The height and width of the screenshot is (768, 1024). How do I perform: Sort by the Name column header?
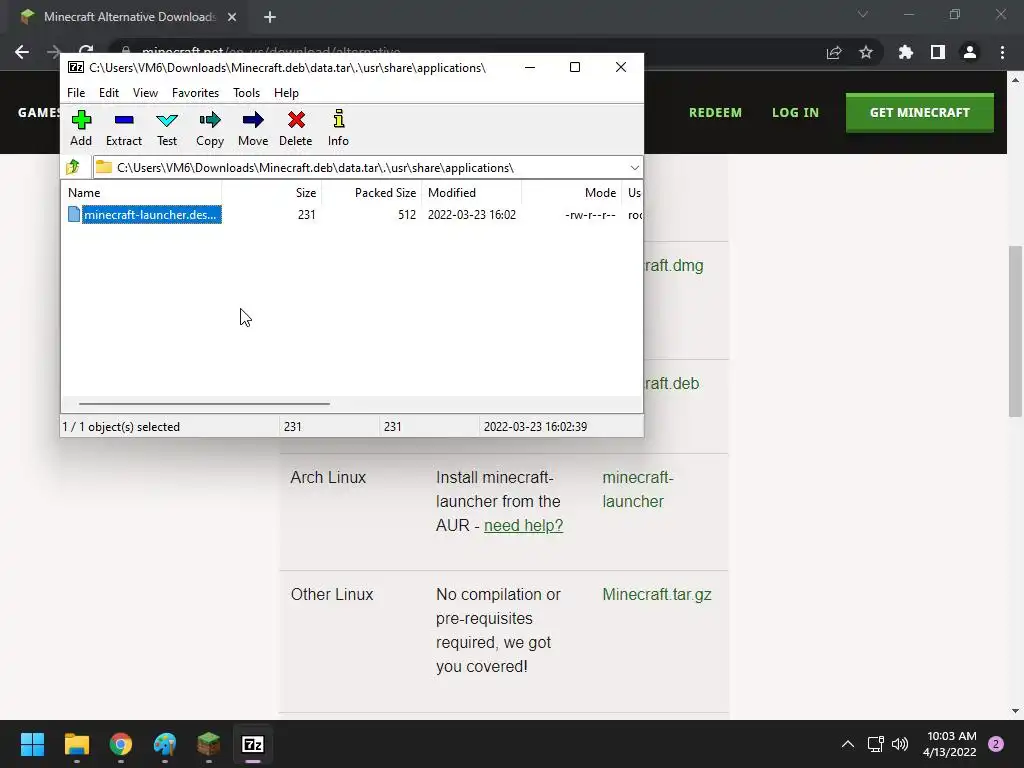pos(142,193)
